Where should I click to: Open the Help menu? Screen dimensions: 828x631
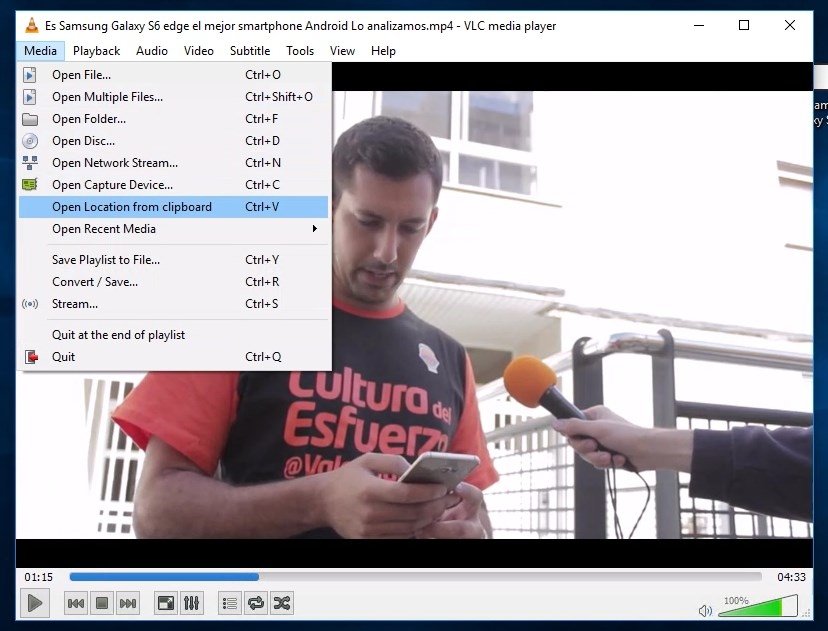coord(383,51)
